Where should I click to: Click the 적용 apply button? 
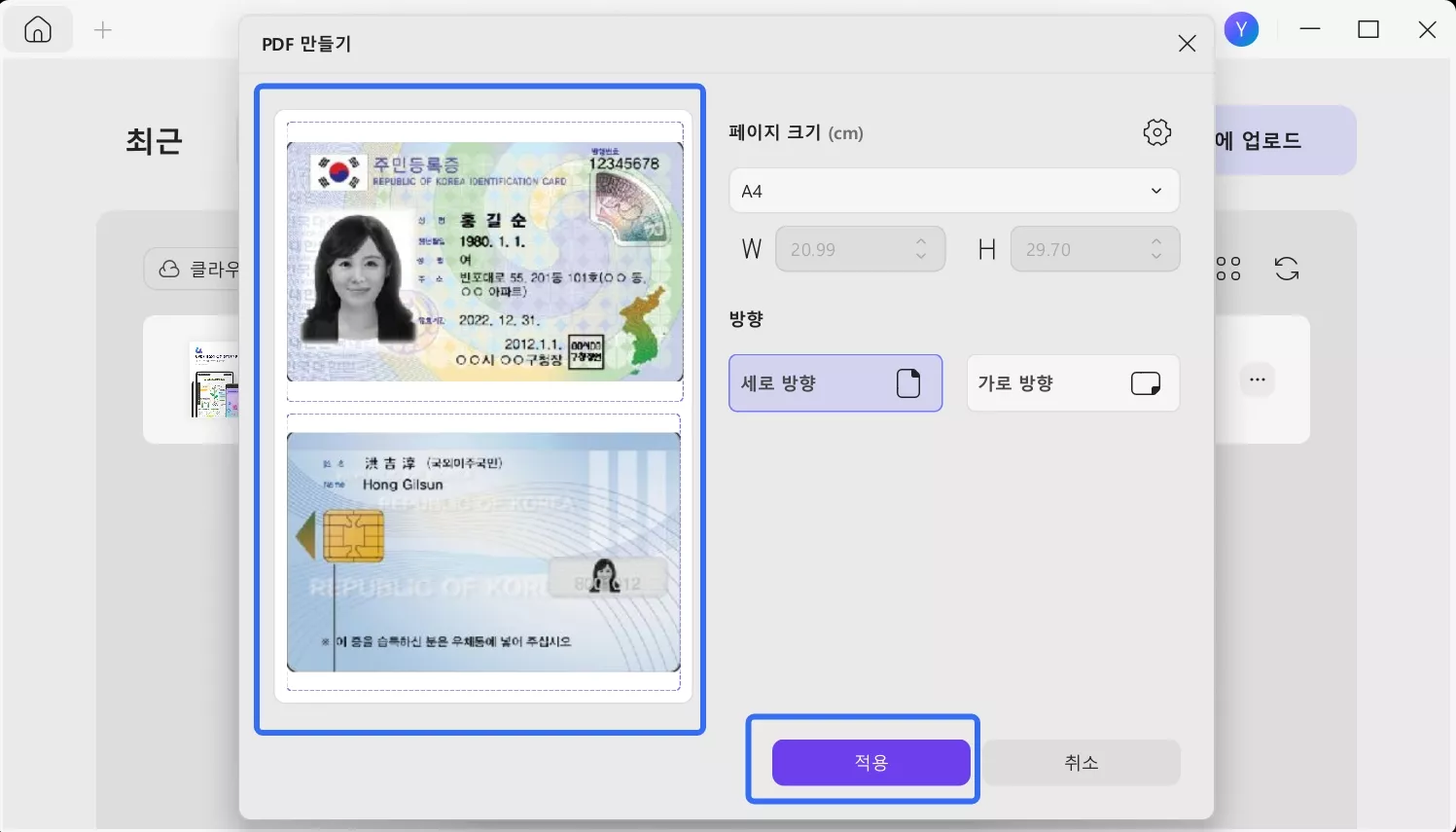click(x=870, y=762)
